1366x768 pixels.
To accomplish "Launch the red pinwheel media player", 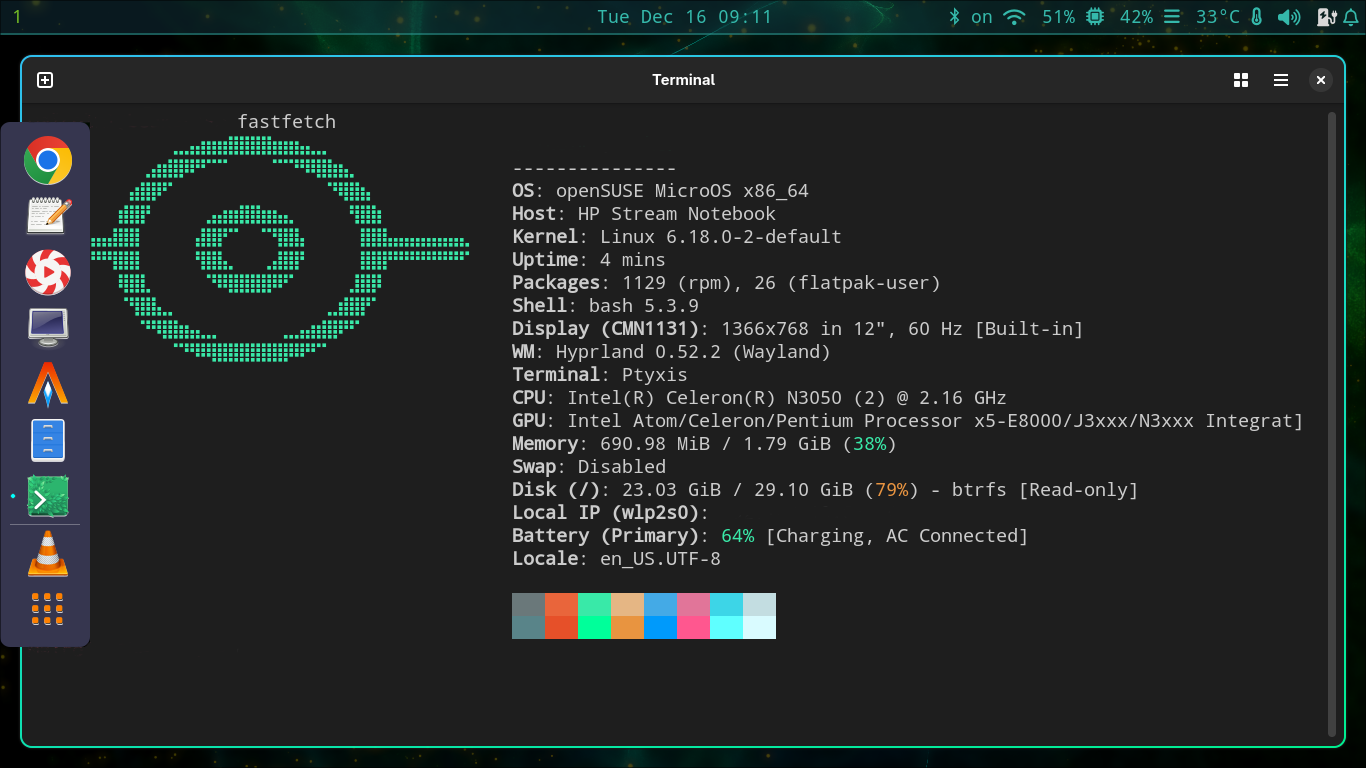I will tap(48, 272).
